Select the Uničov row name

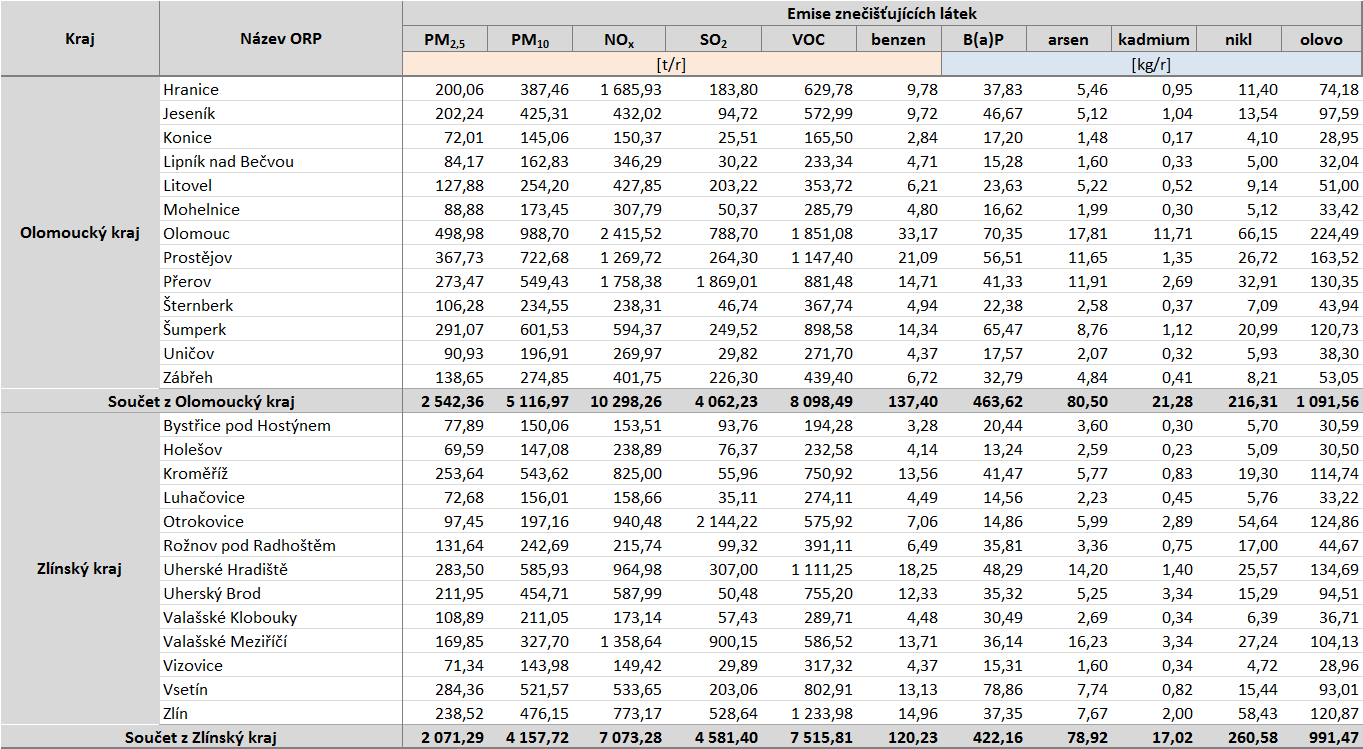tap(189, 353)
